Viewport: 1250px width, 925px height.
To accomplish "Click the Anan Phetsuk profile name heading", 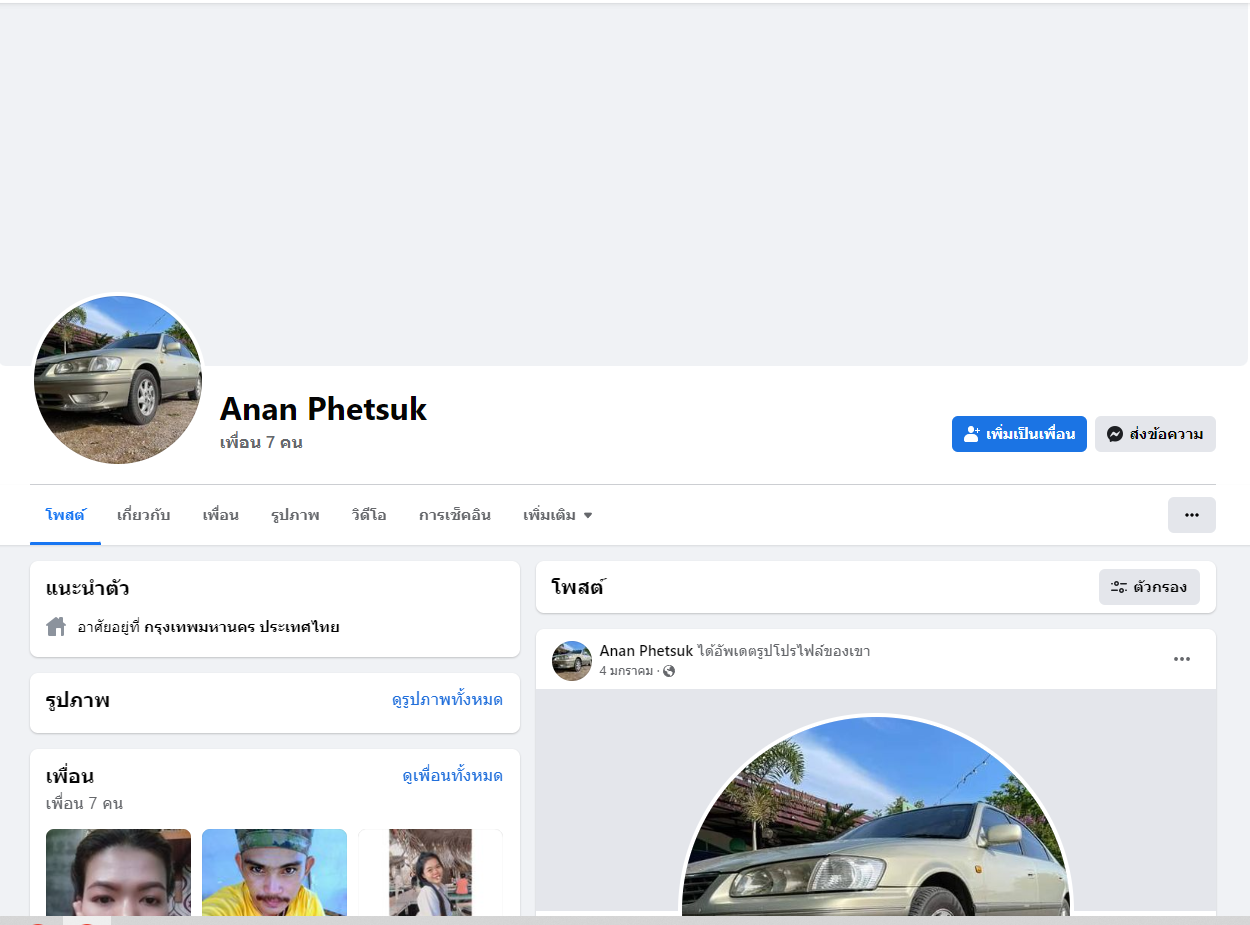I will point(323,408).
